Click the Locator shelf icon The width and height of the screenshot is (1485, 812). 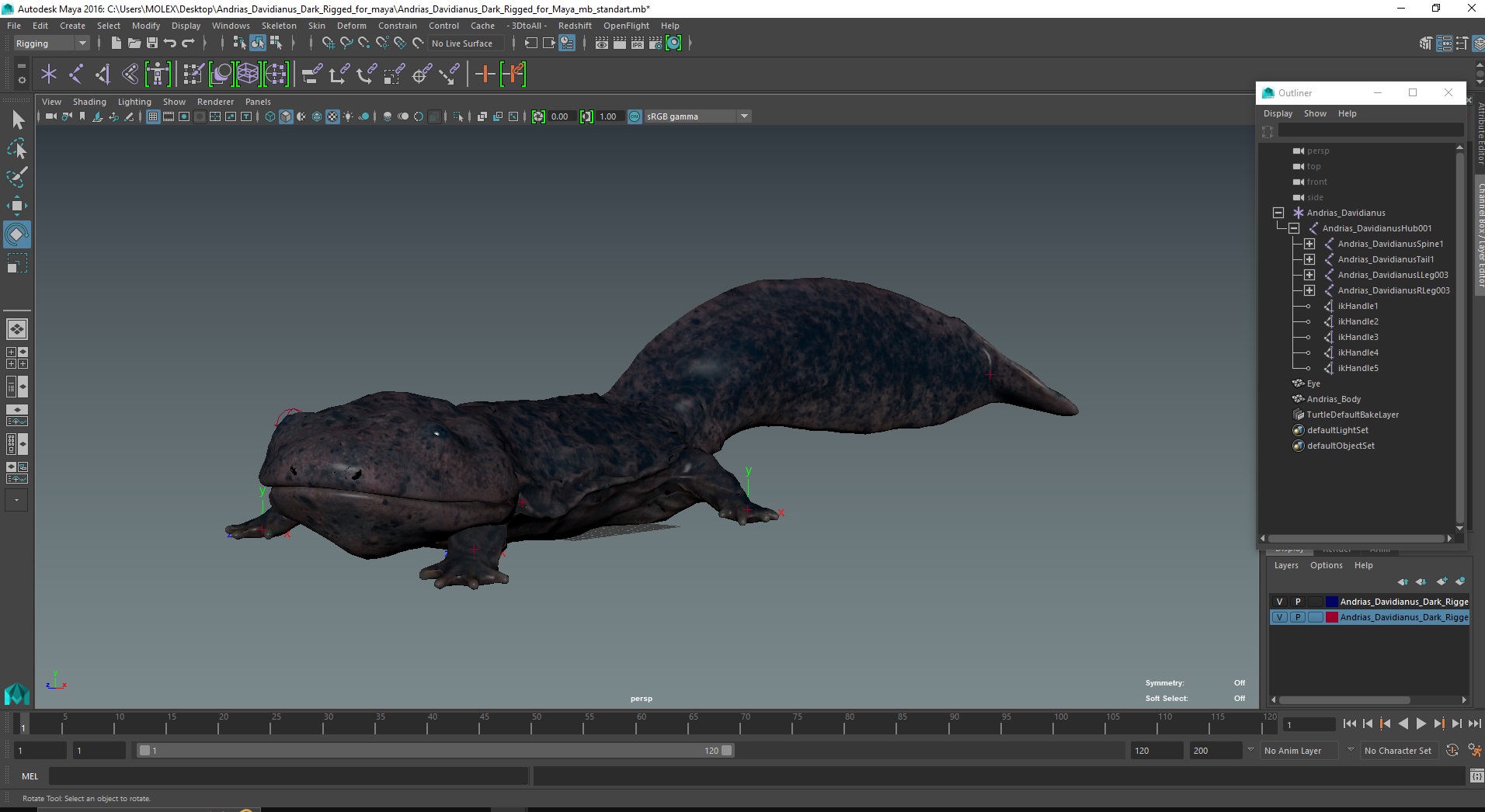[49, 75]
